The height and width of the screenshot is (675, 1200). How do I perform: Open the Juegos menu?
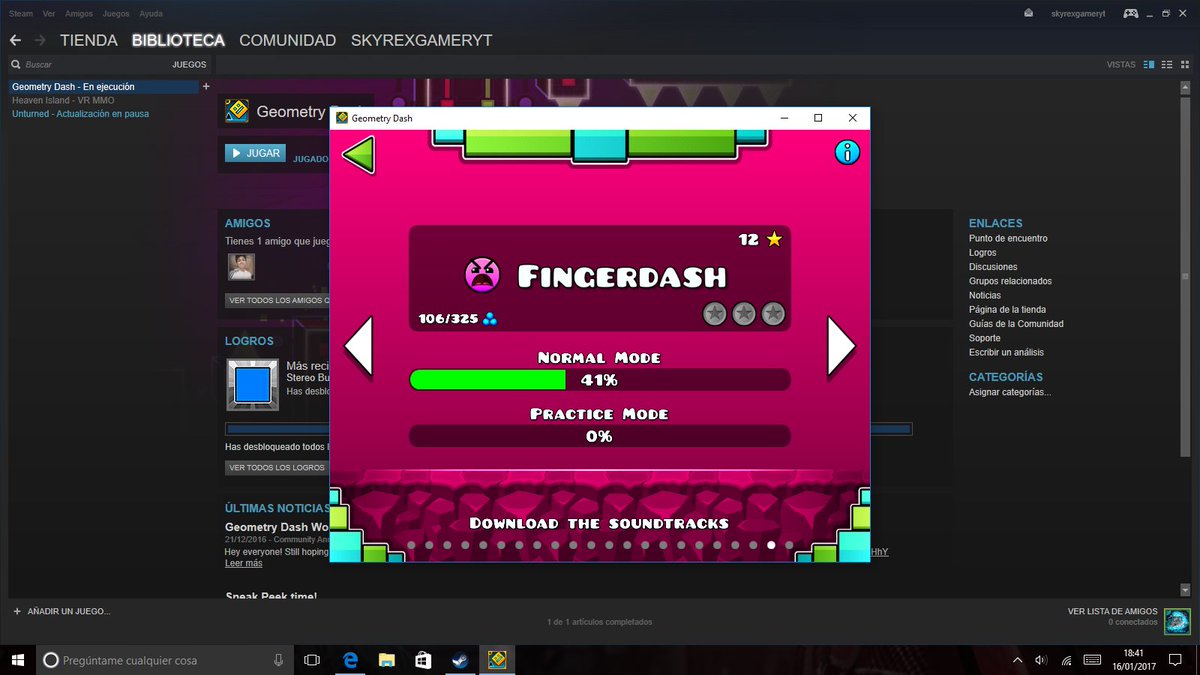click(116, 14)
